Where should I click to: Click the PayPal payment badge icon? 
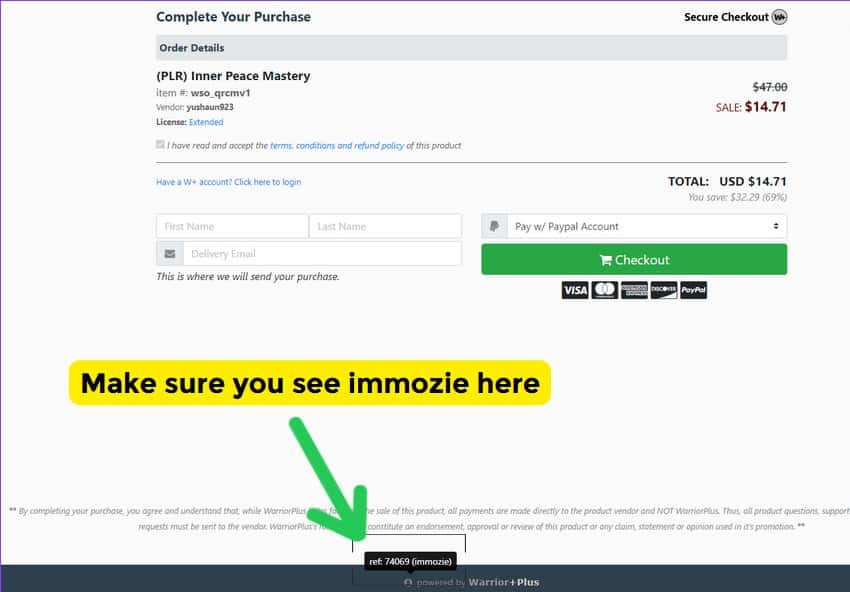(x=693, y=290)
